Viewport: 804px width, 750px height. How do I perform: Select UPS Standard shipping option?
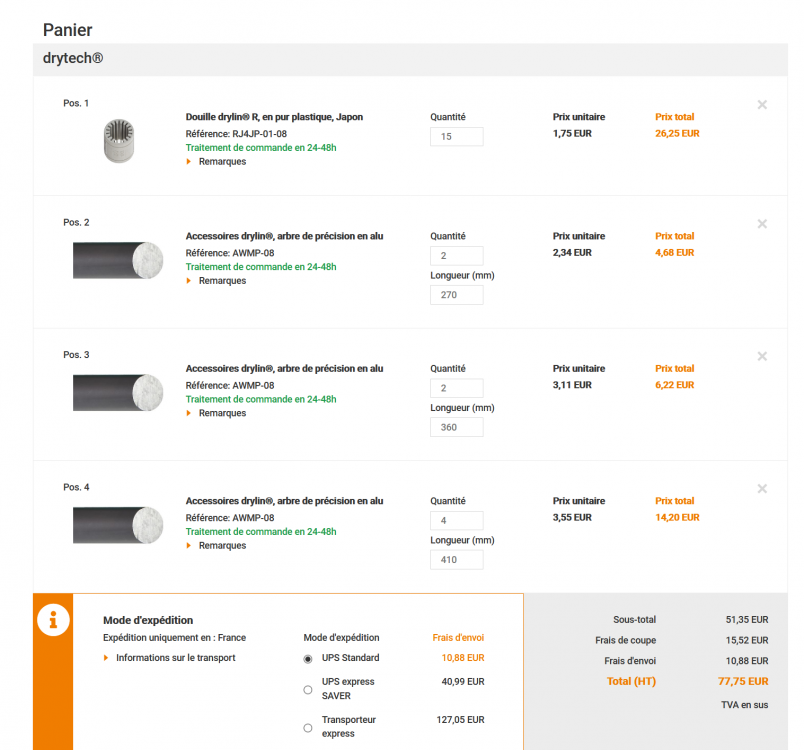308,659
